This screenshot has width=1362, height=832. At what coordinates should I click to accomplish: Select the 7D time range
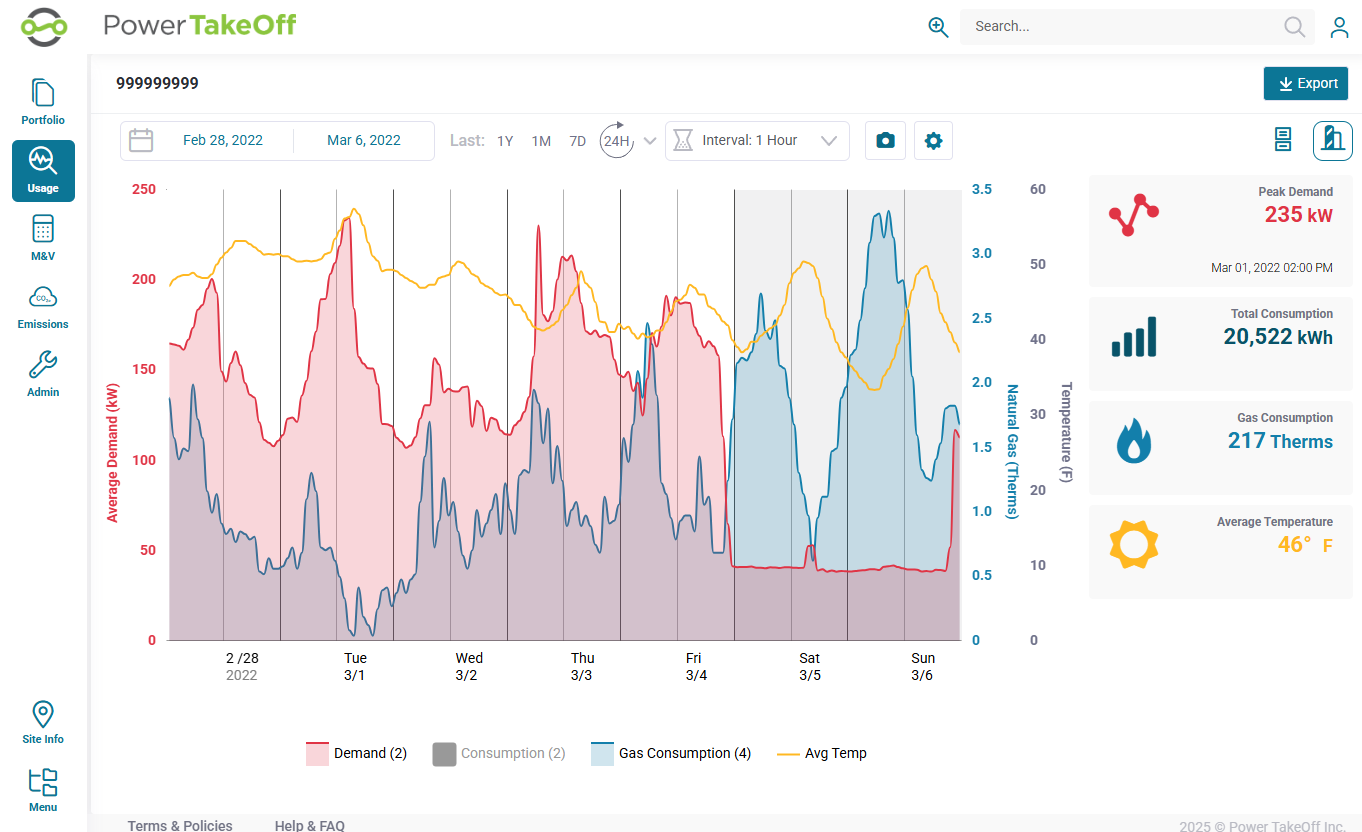click(577, 141)
